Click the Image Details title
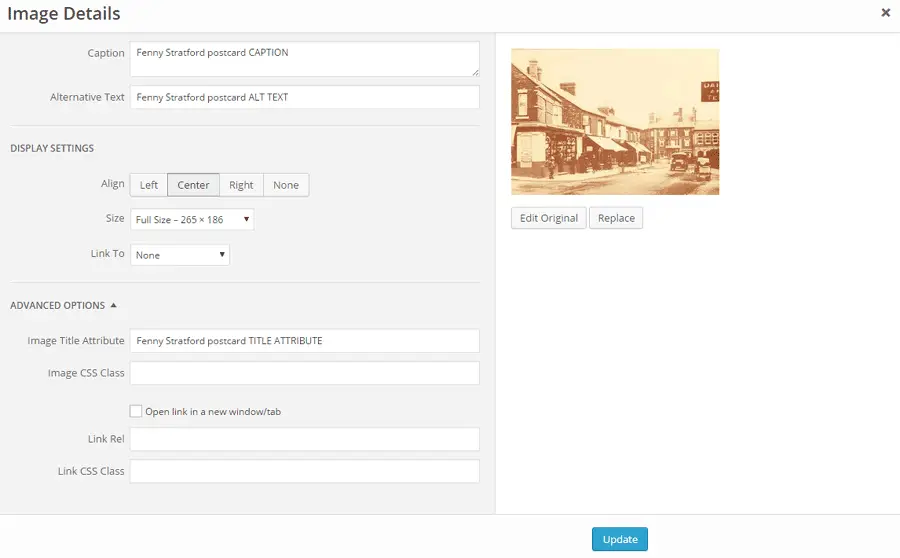 [64, 13]
